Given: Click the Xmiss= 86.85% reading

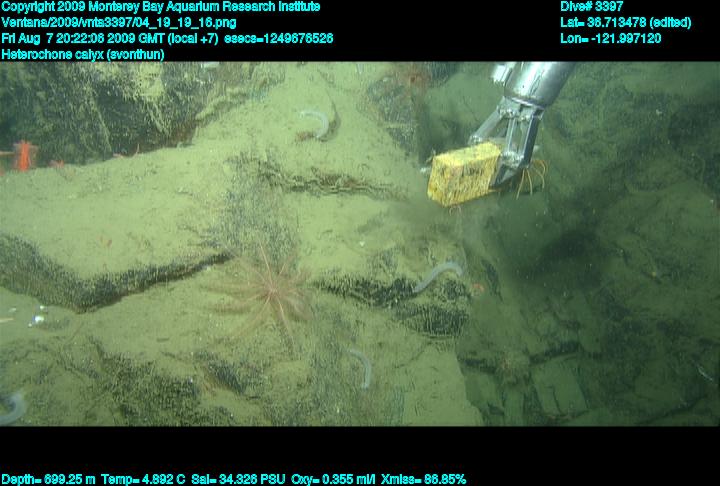Looking at the screenshot, I should tap(430, 479).
